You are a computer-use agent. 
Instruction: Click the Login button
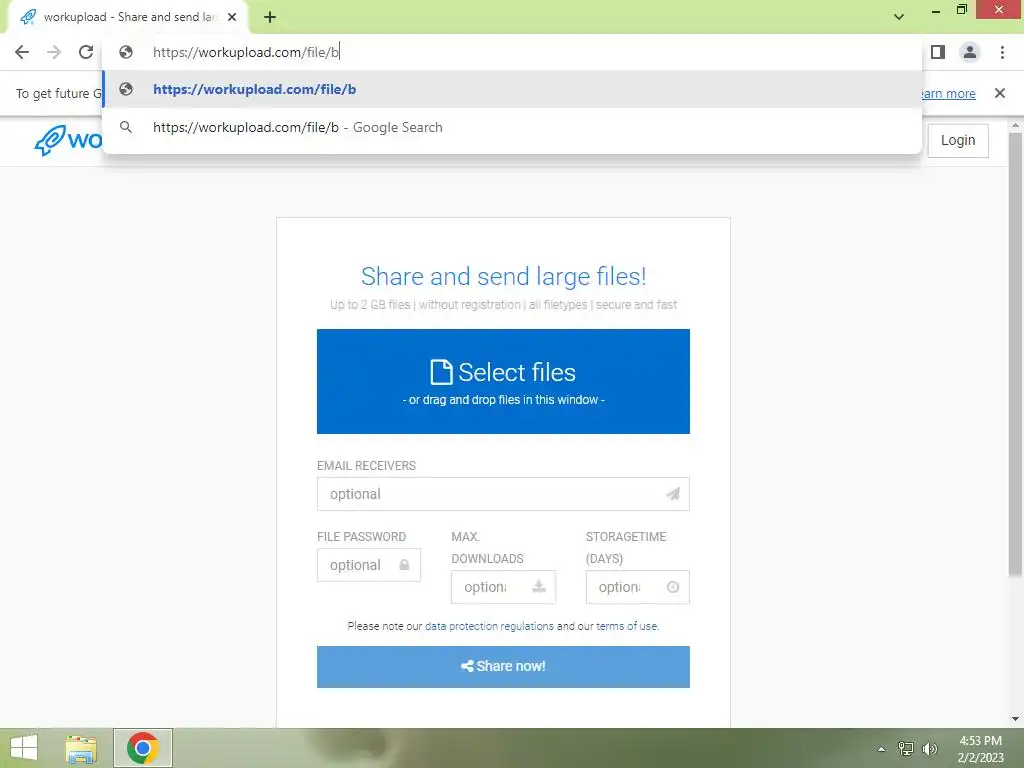point(957,140)
